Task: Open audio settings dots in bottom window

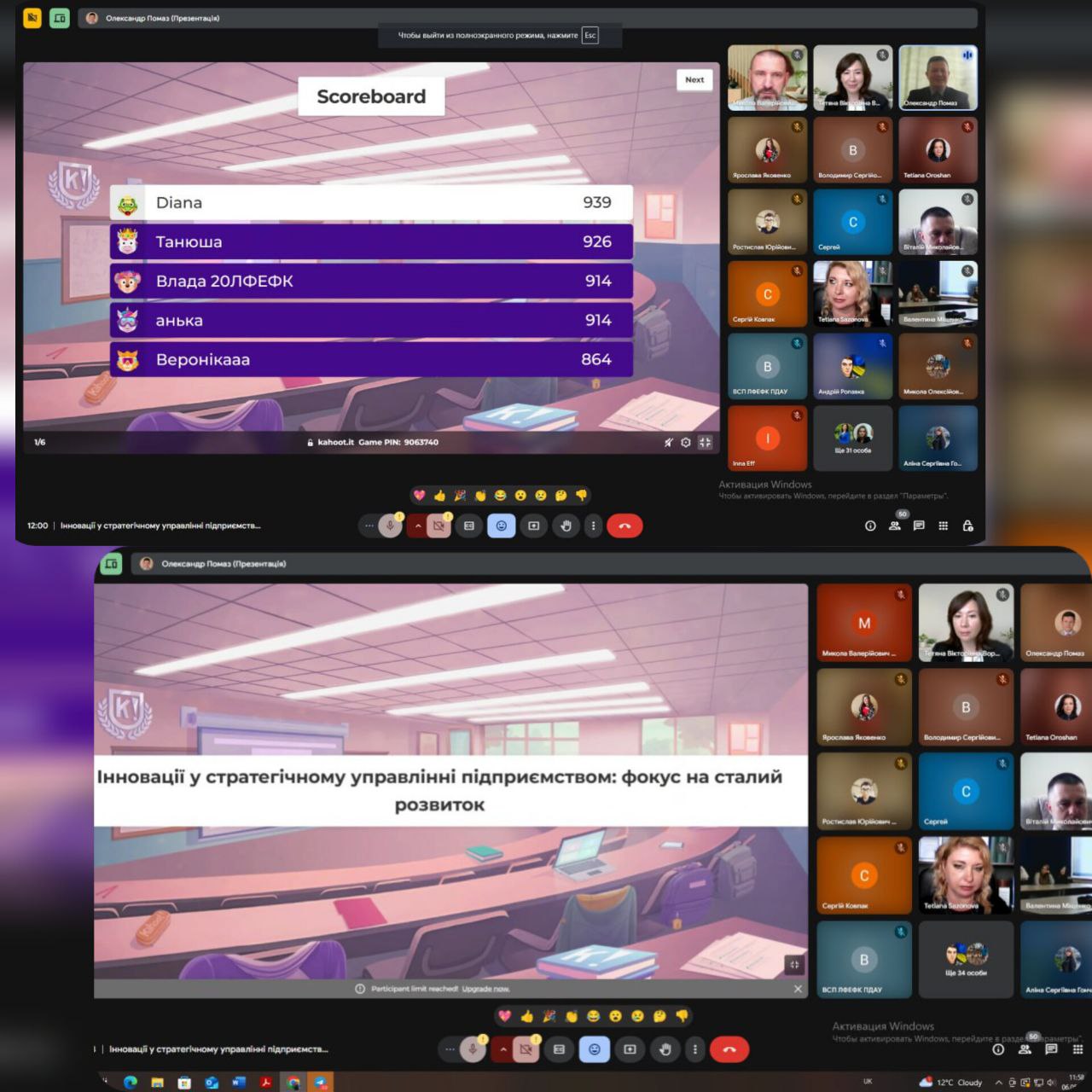Action: pos(449,1049)
